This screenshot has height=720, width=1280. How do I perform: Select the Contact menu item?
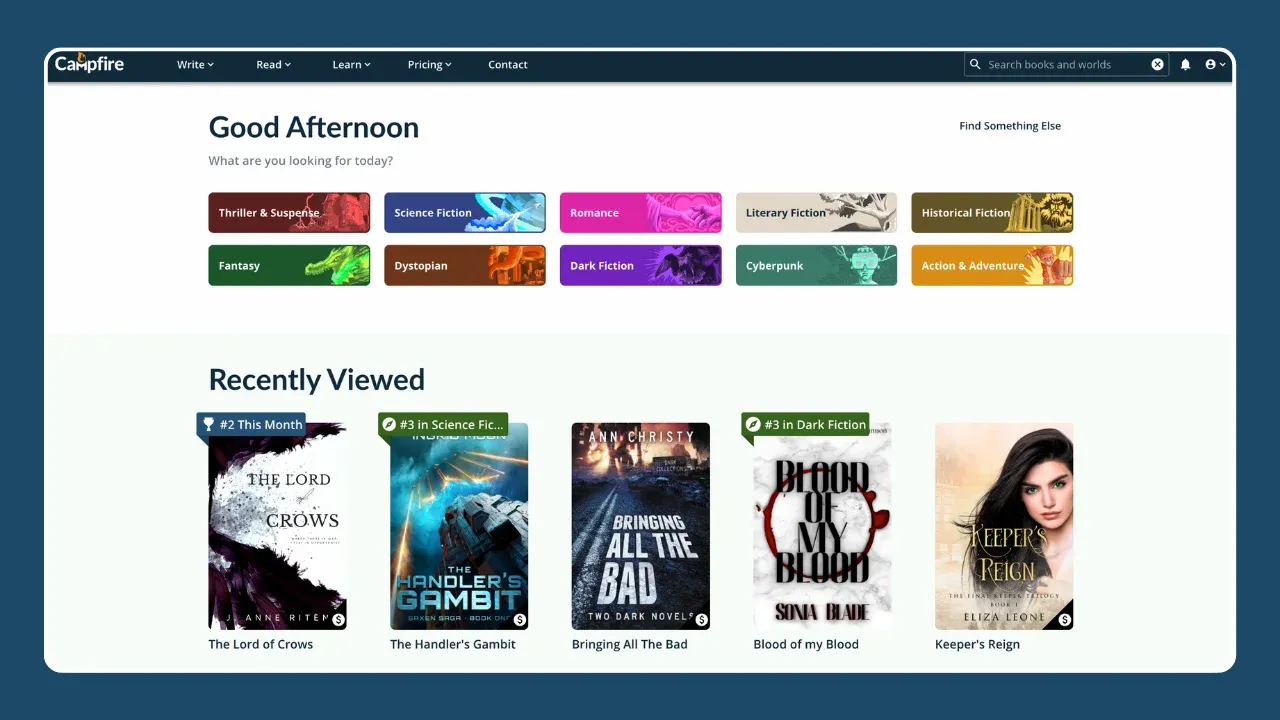[508, 64]
